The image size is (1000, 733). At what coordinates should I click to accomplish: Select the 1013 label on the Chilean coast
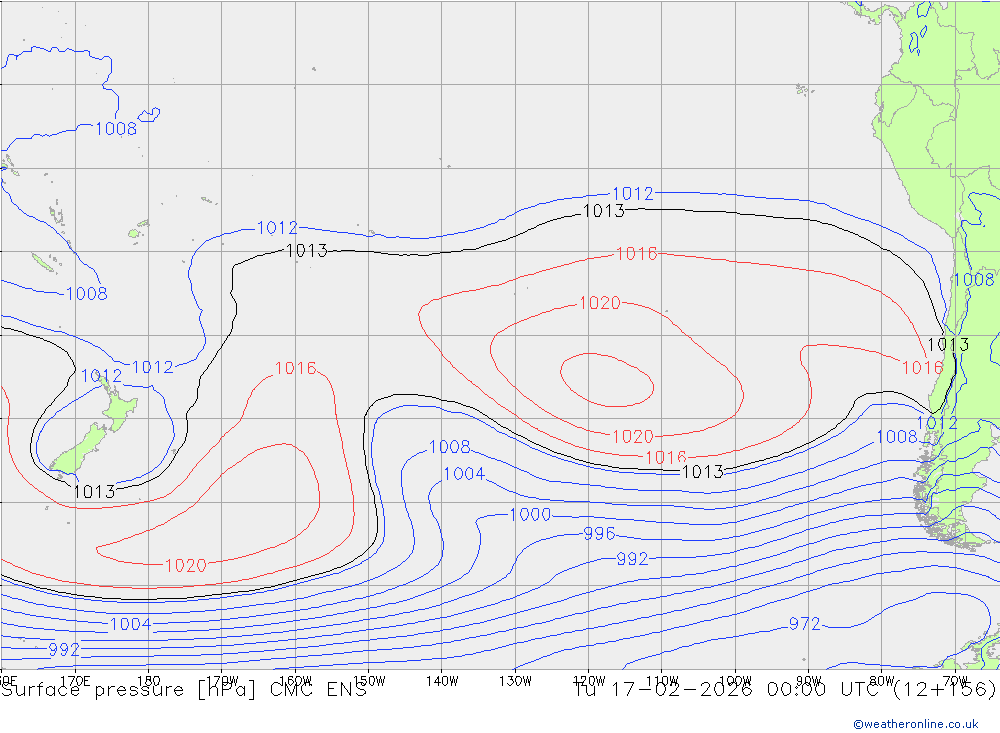point(948,345)
